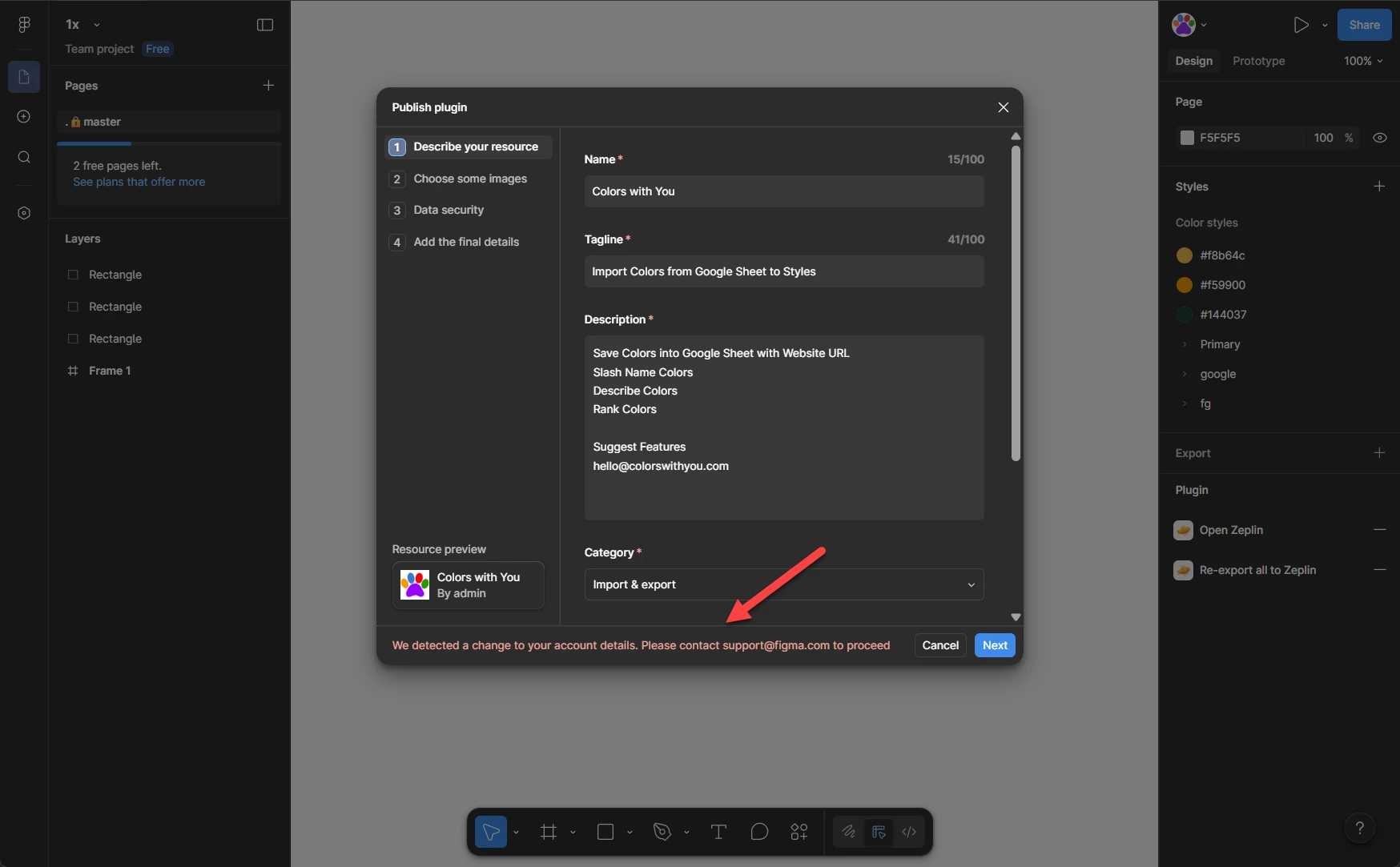Viewport: 1400px width, 867px height.
Task: Click the Share button
Action: 1364,25
